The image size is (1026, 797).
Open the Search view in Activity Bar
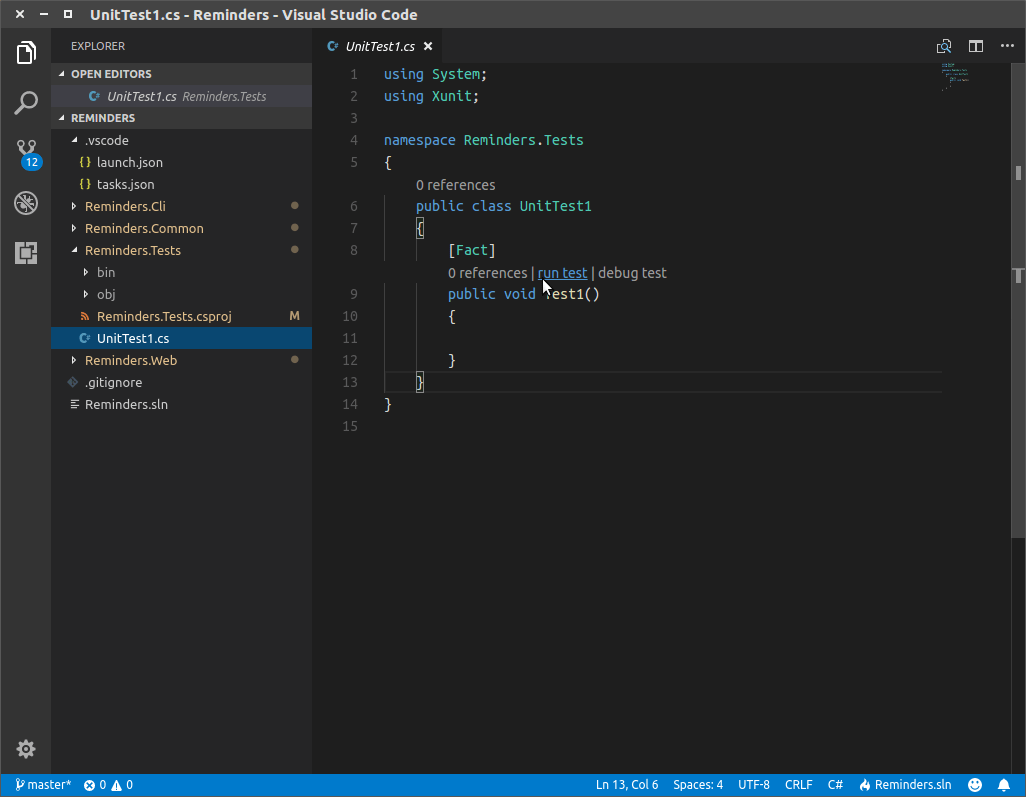pos(26,102)
